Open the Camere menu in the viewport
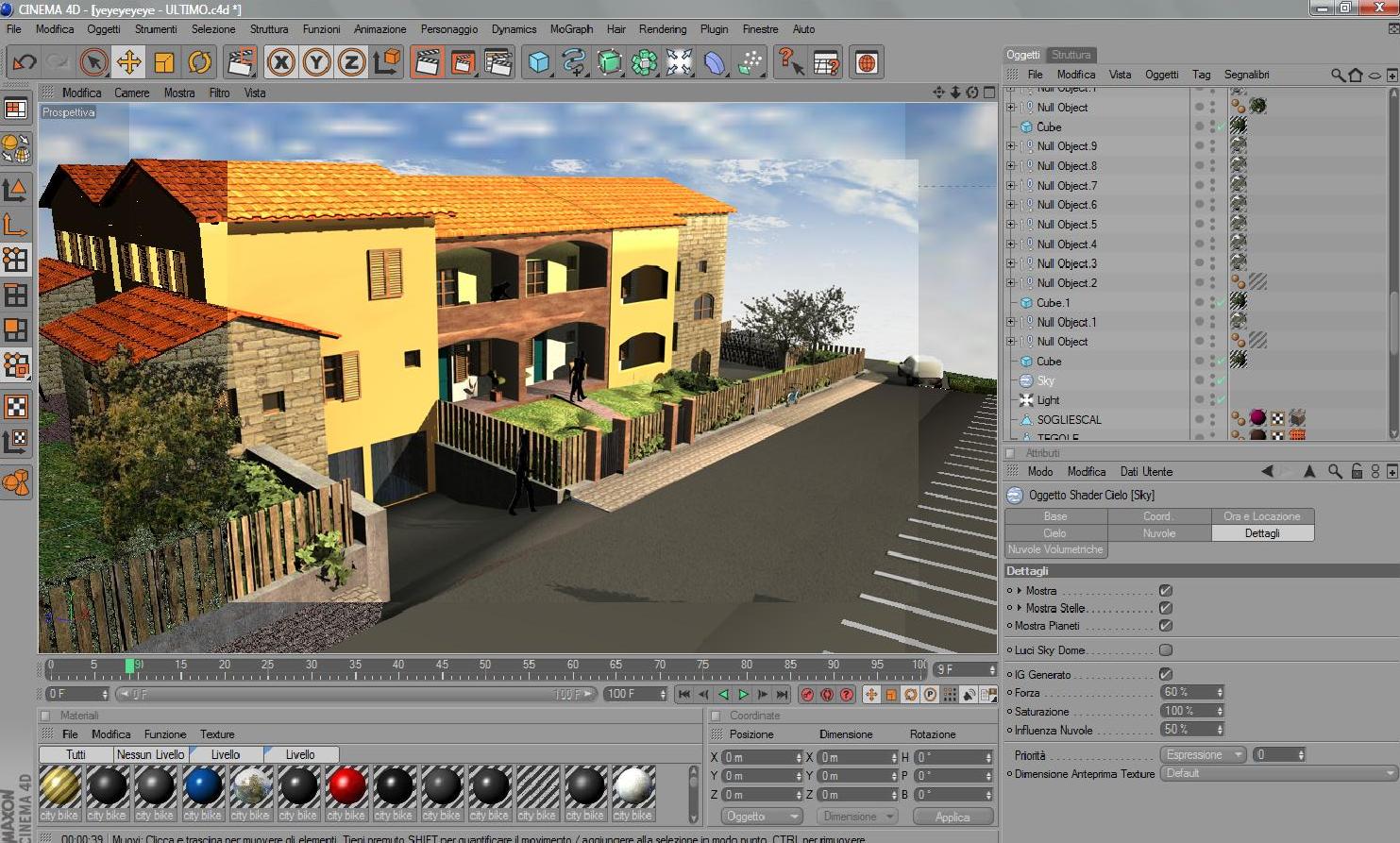The width and height of the screenshot is (1400, 843). 132,93
